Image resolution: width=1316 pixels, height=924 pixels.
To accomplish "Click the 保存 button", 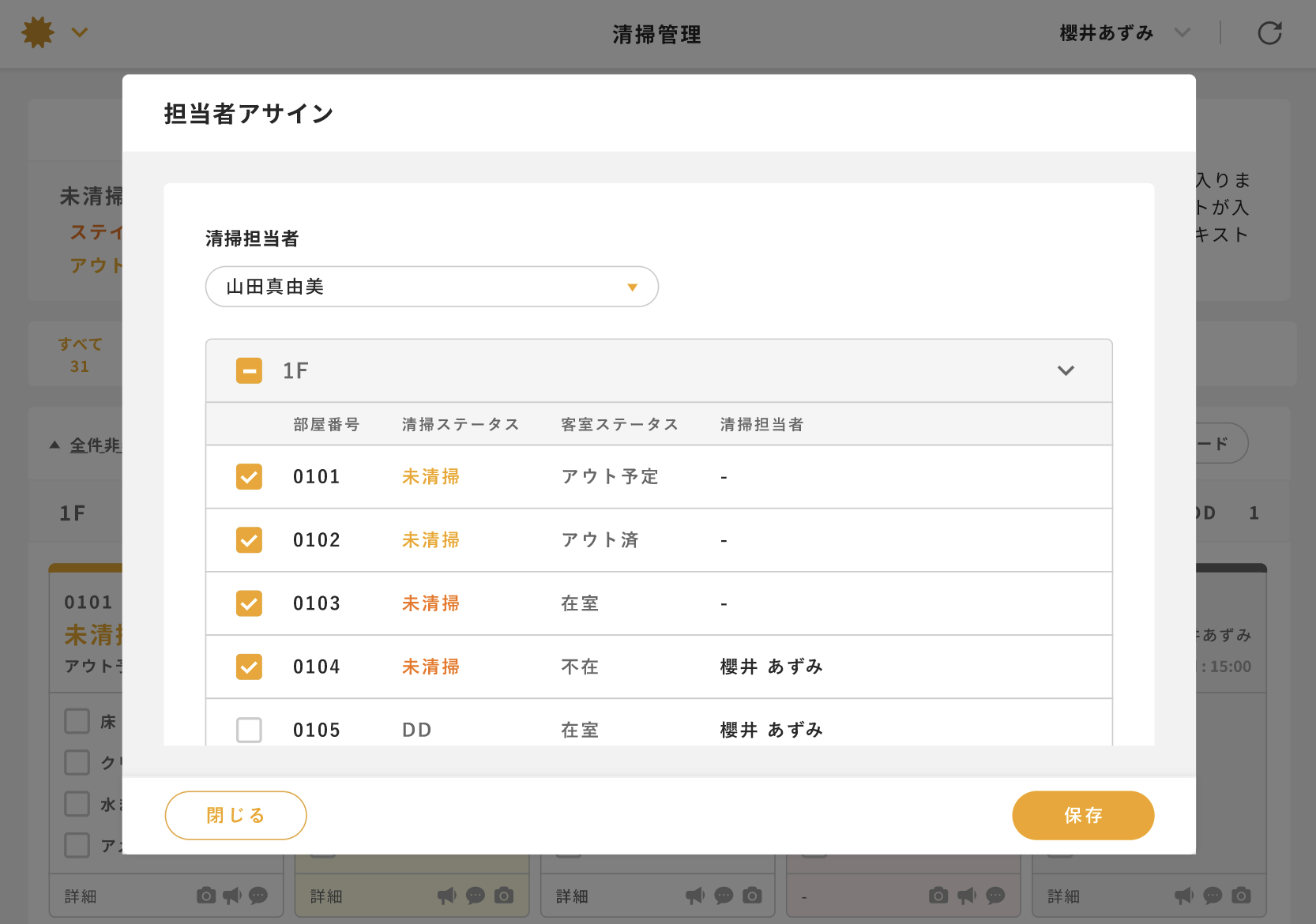I will [x=1083, y=815].
